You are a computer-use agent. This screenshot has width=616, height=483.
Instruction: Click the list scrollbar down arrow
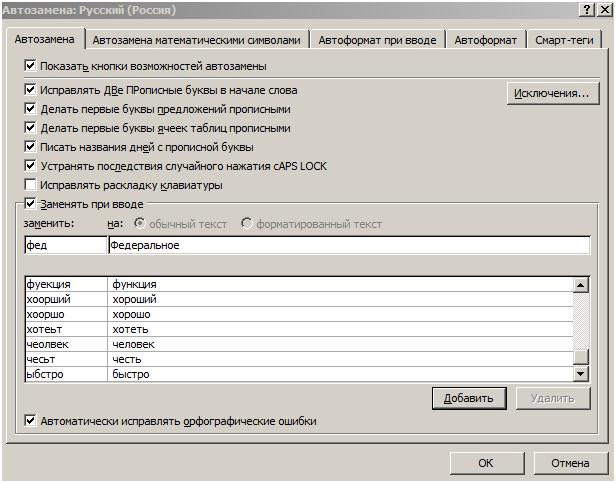581,373
